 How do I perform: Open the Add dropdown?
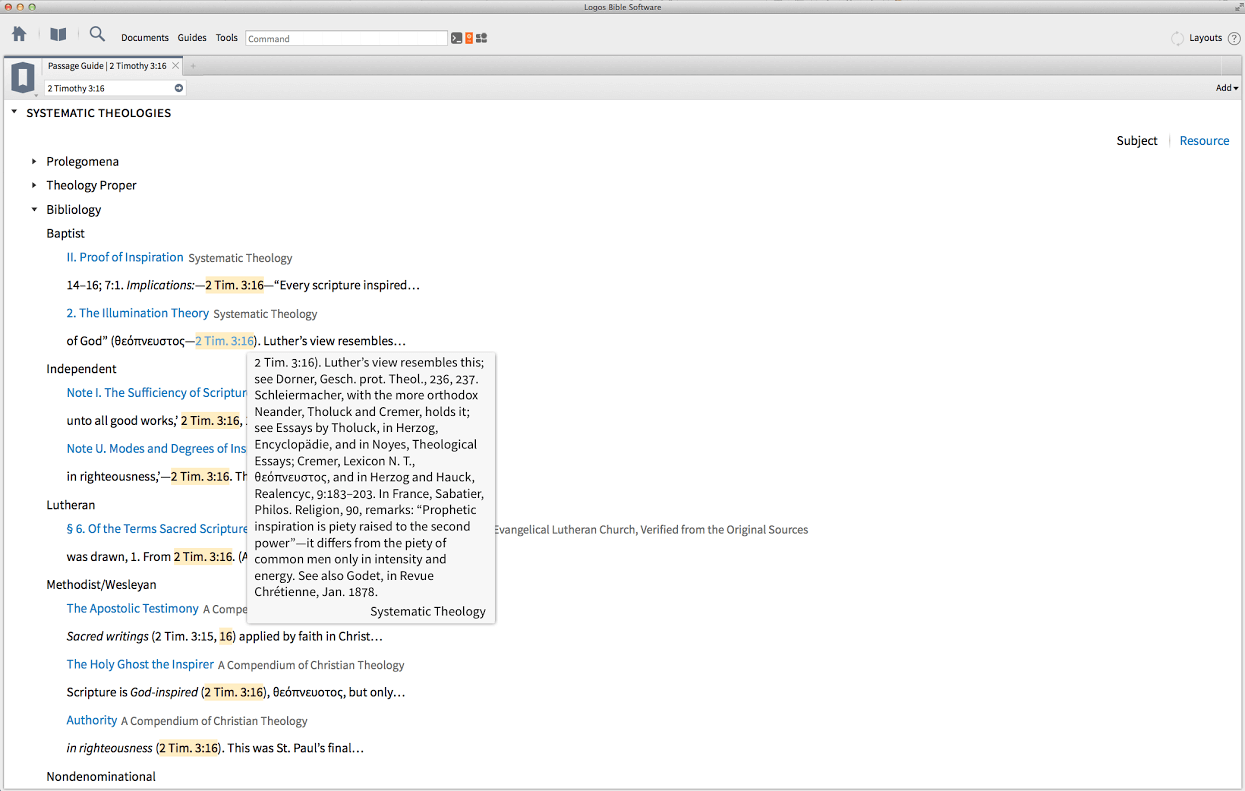click(1226, 88)
